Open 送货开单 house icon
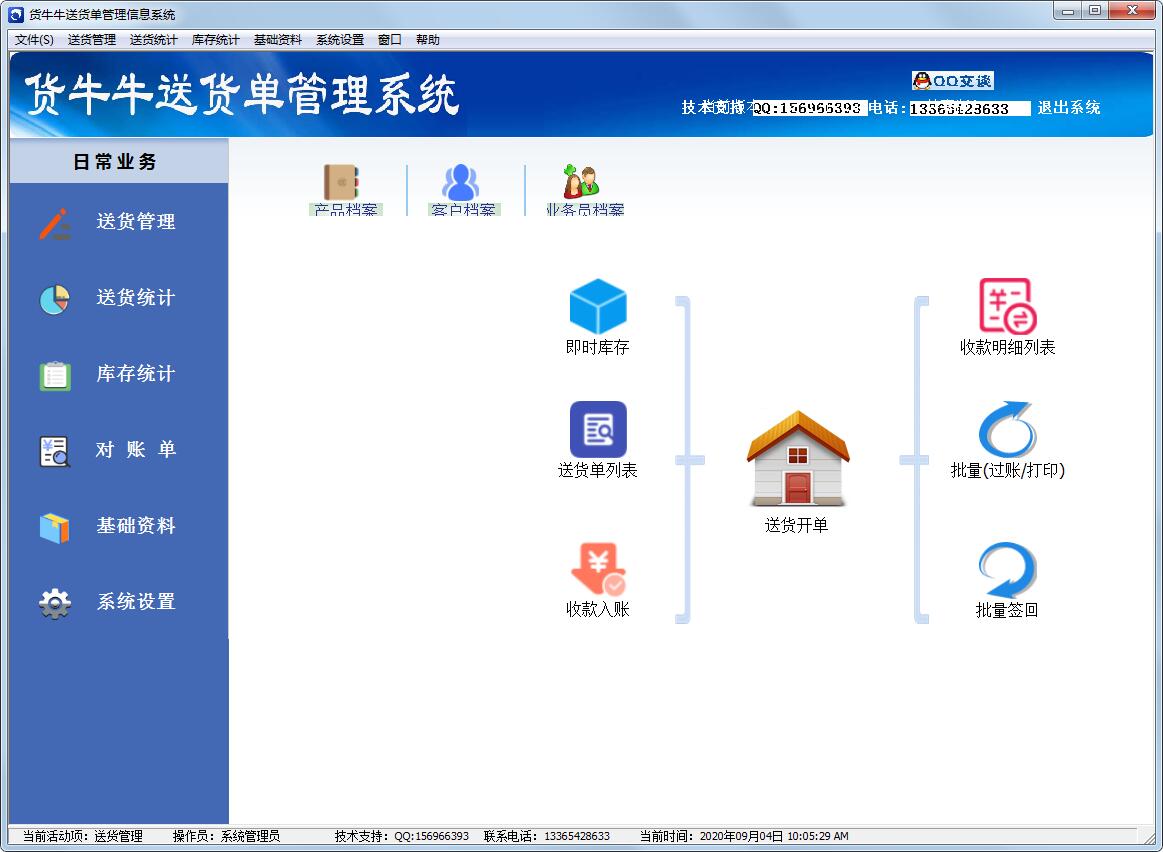 click(797, 461)
